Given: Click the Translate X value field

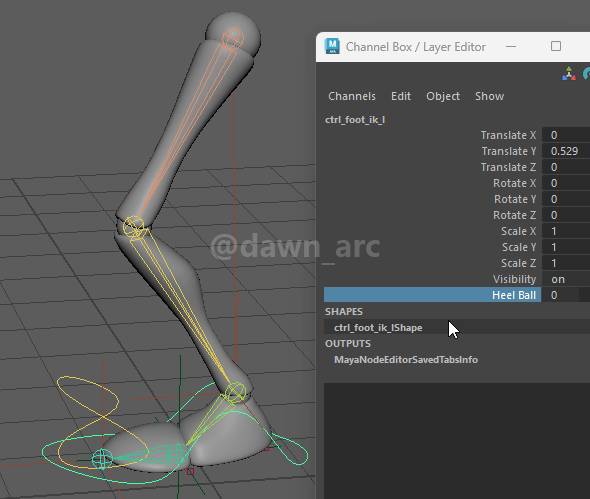Looking at the screenshot, I should point(566,135).
